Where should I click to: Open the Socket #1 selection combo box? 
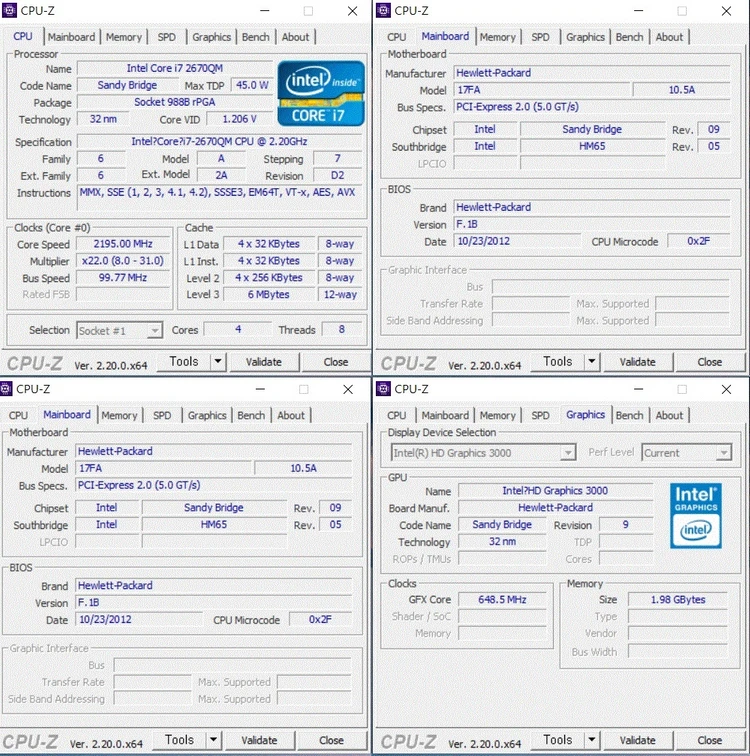[x=119, y=330]
